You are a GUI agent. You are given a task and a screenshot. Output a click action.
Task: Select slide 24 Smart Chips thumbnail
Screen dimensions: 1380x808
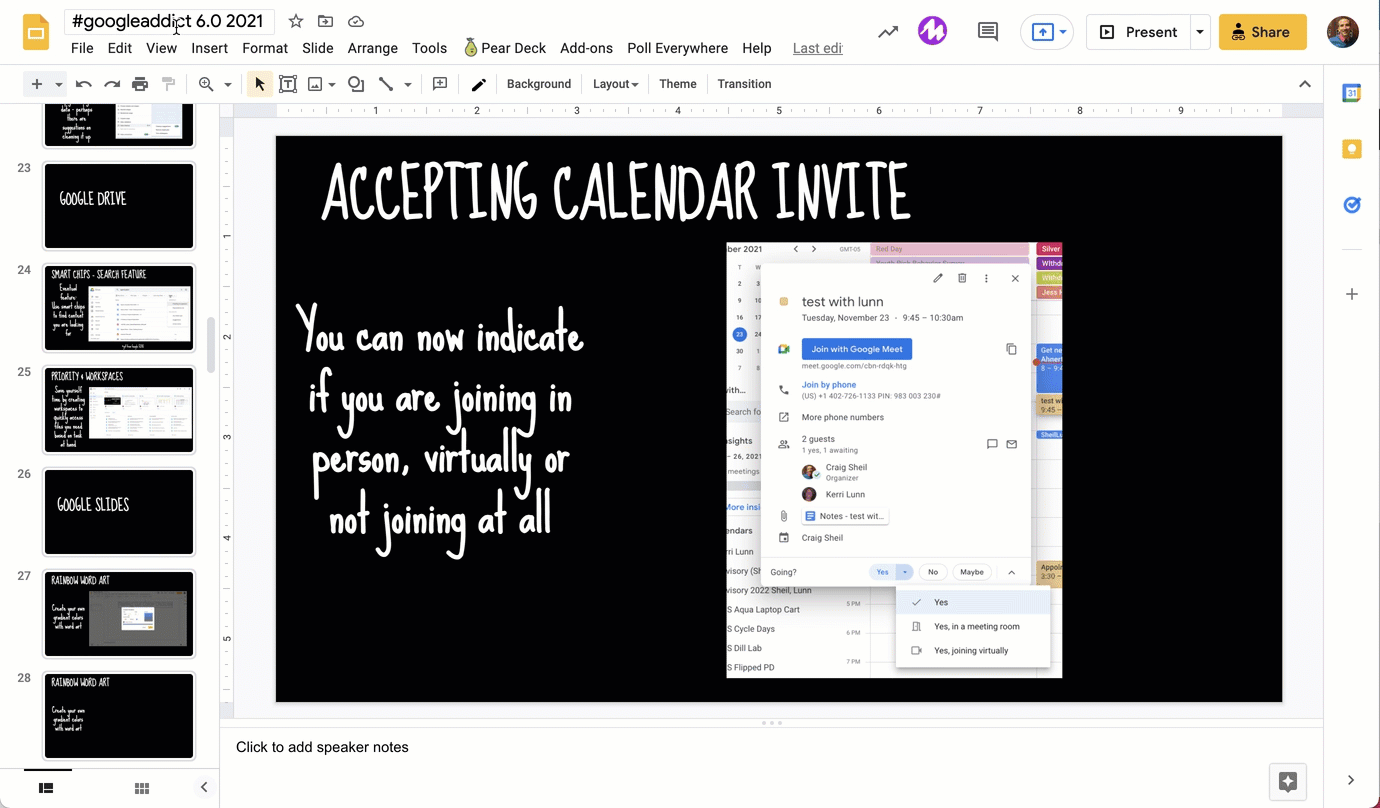(x=119, y=308)
